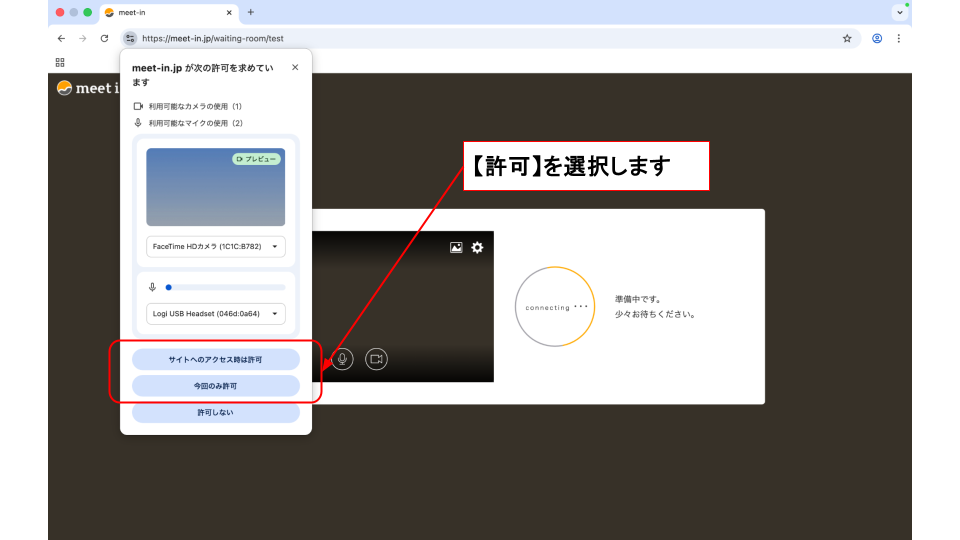Select the meet-in browser tab
Image resolution: width=960 pixels, height=540 pixels.
(165, 12)
